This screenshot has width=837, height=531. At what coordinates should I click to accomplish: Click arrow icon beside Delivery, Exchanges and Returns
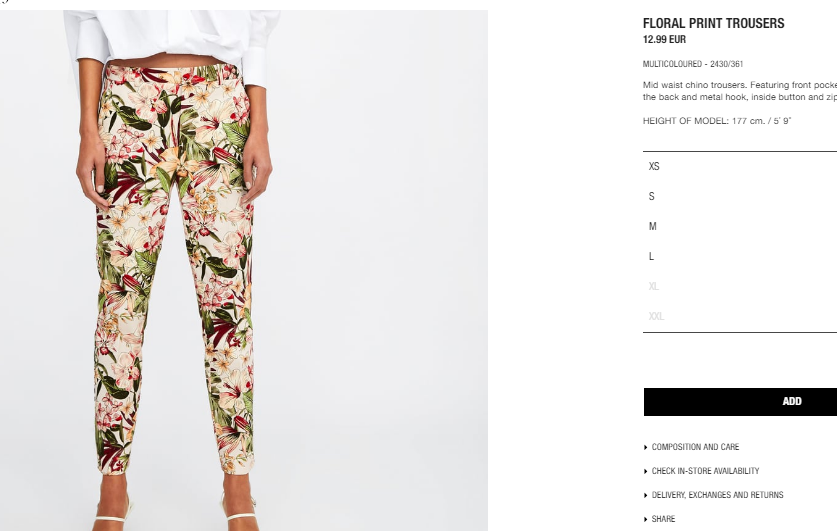click(x=646, y=495)
